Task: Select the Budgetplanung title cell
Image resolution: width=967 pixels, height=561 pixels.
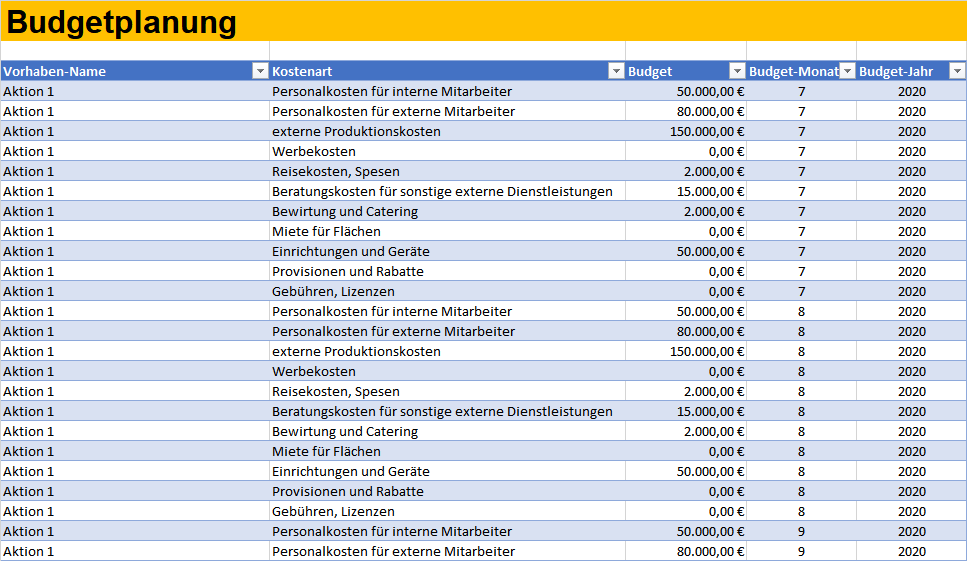Action: coord(484,22)
